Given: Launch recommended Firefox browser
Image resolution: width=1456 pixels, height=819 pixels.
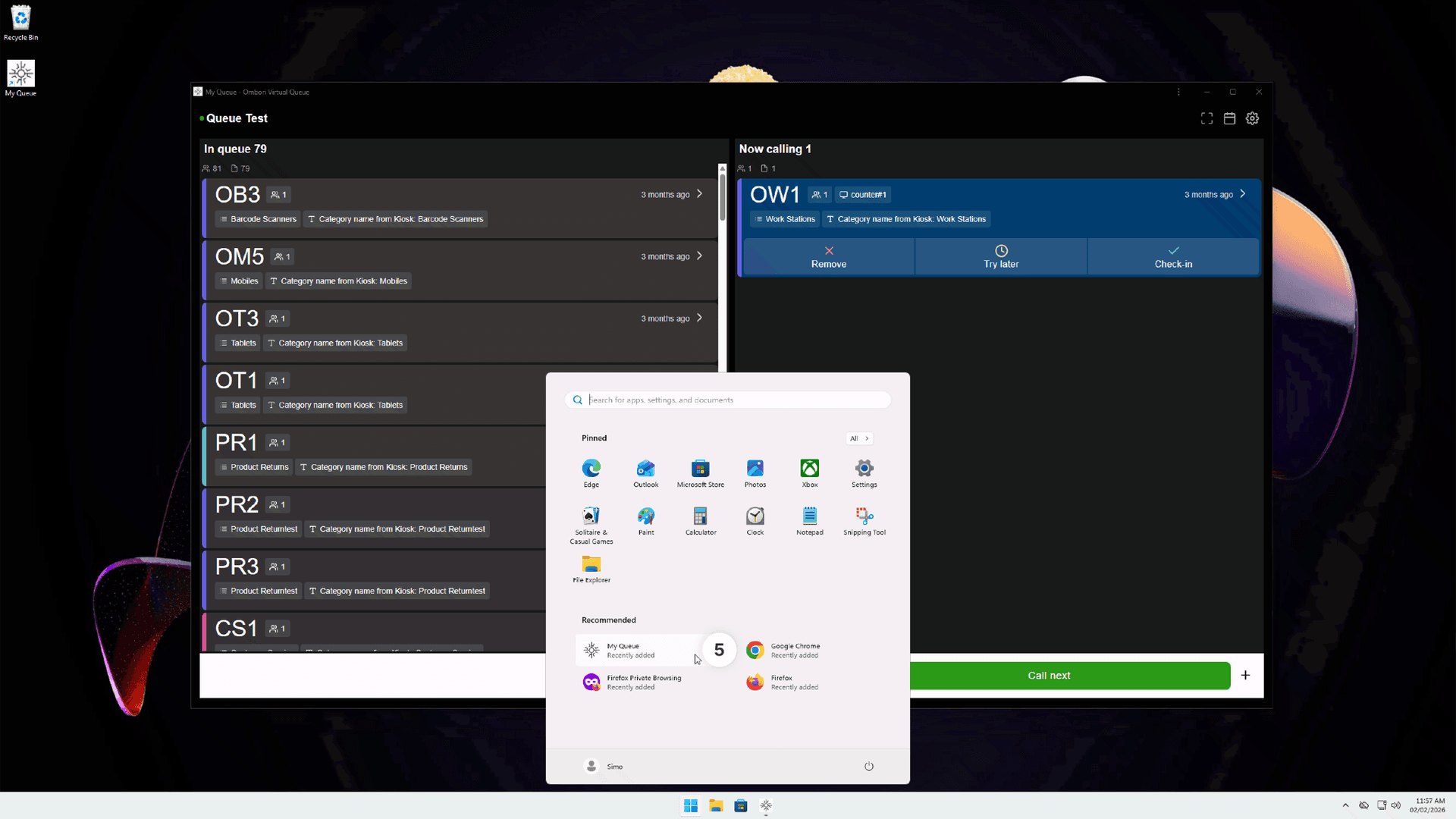Looking at the screenshot, I should pos(810,682).
